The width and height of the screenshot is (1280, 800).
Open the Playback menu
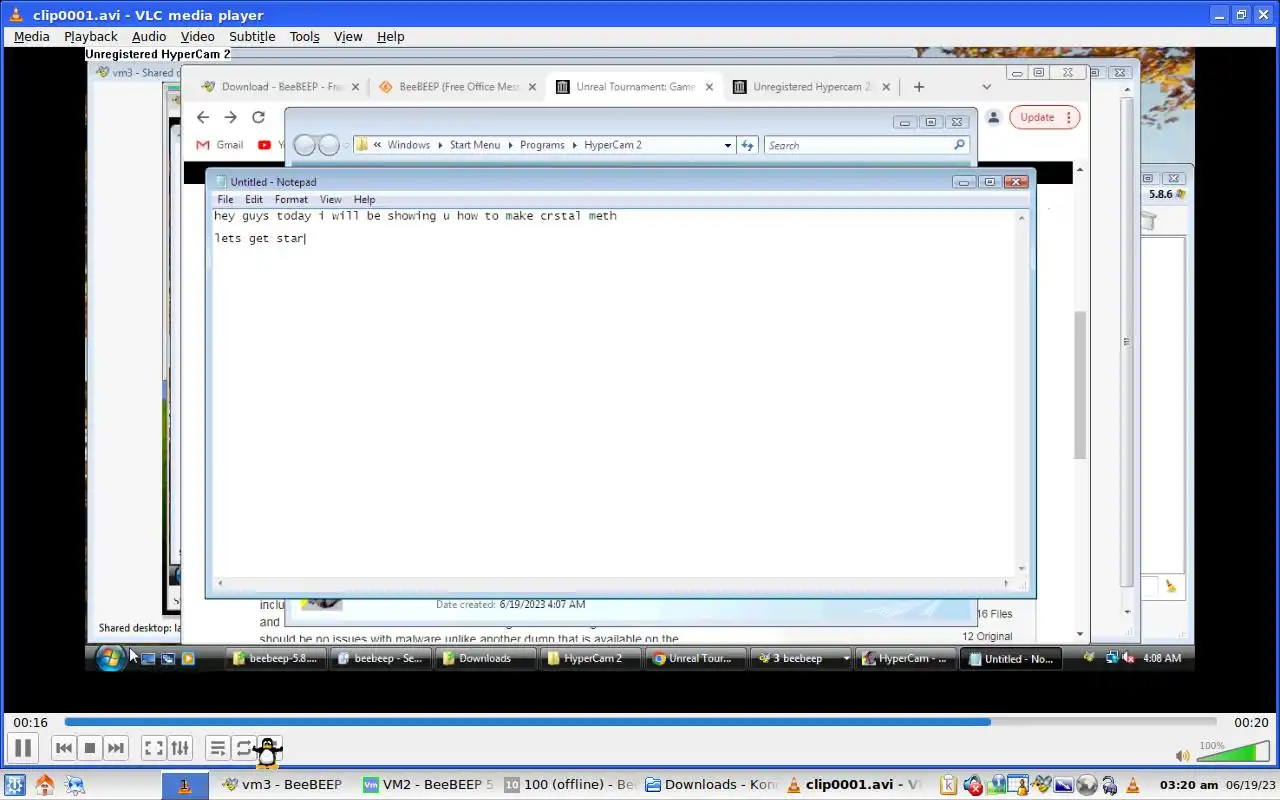click(x=91, y=36)
